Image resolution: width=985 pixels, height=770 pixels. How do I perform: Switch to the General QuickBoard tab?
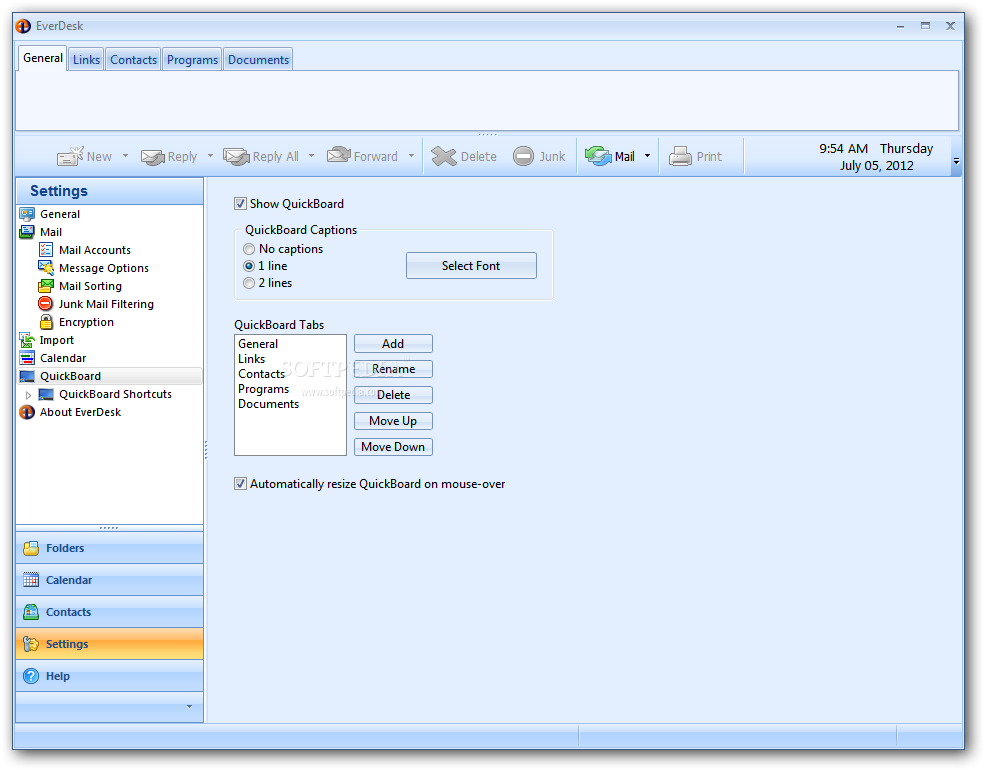[43, 58]
